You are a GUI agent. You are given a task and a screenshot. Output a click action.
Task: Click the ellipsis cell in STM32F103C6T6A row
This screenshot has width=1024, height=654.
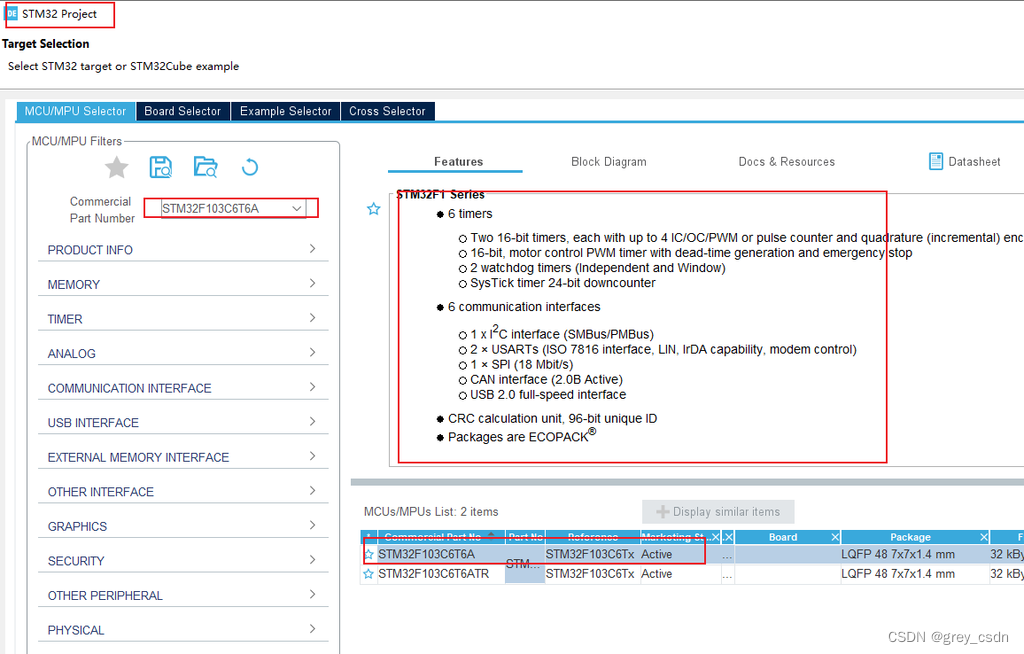(x=728, y=555)
